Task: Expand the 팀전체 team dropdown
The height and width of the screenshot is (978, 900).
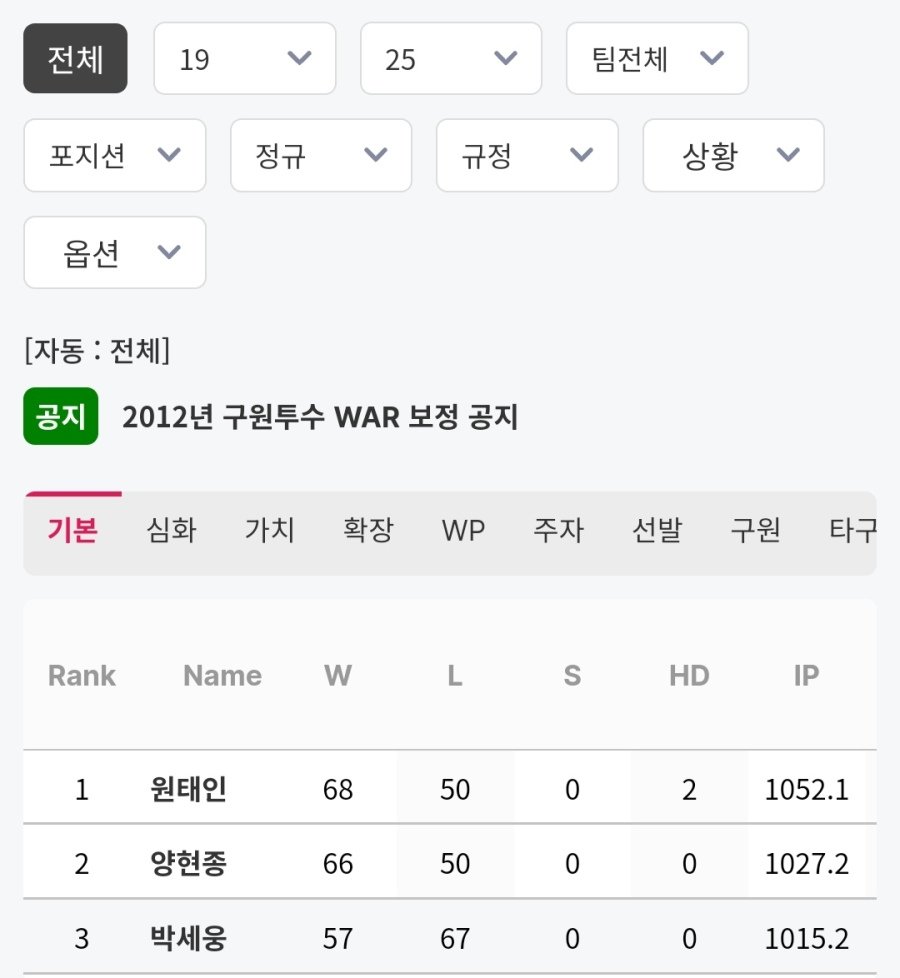Action: [656, 59]
